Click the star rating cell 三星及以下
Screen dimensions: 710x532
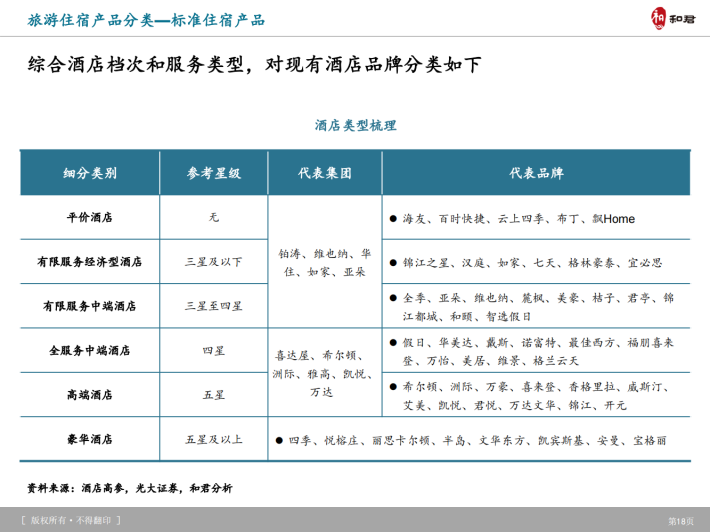click(x=213, y=262)
